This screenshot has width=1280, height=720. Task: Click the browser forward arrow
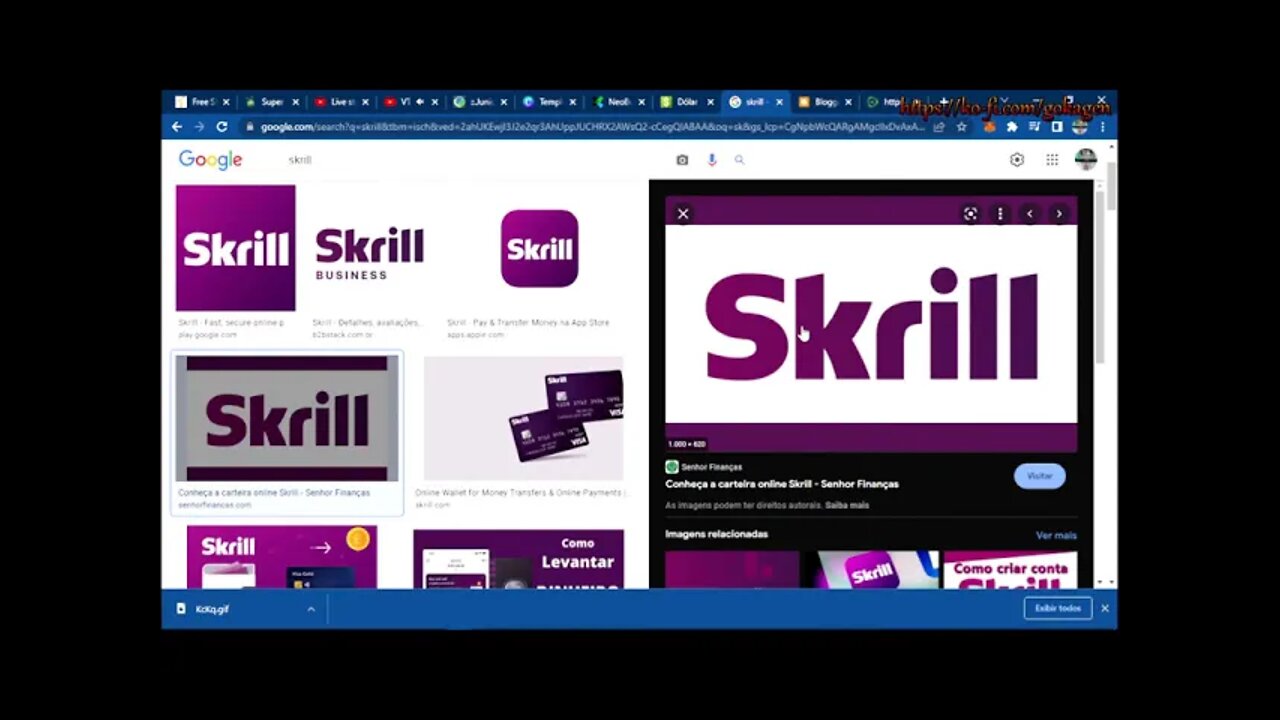pyautogui.click(x=199, y=127)
